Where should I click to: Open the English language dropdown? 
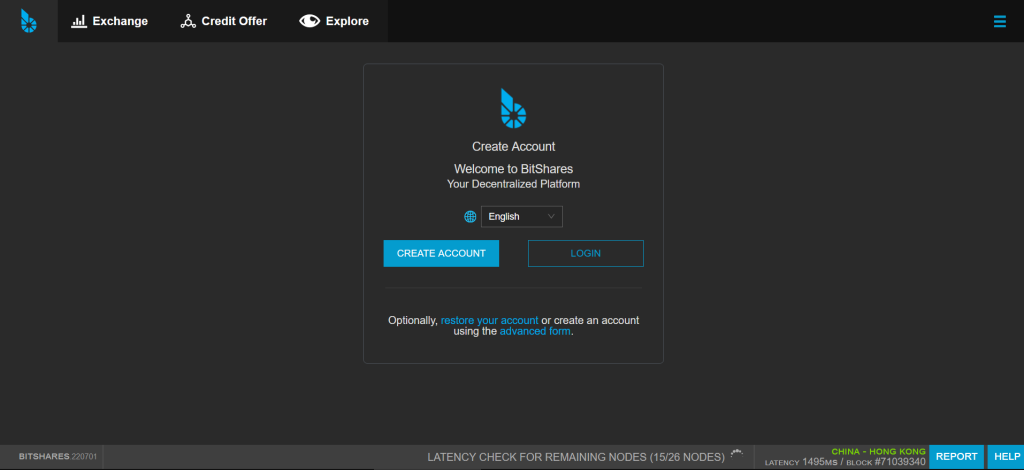coord(521,216)
